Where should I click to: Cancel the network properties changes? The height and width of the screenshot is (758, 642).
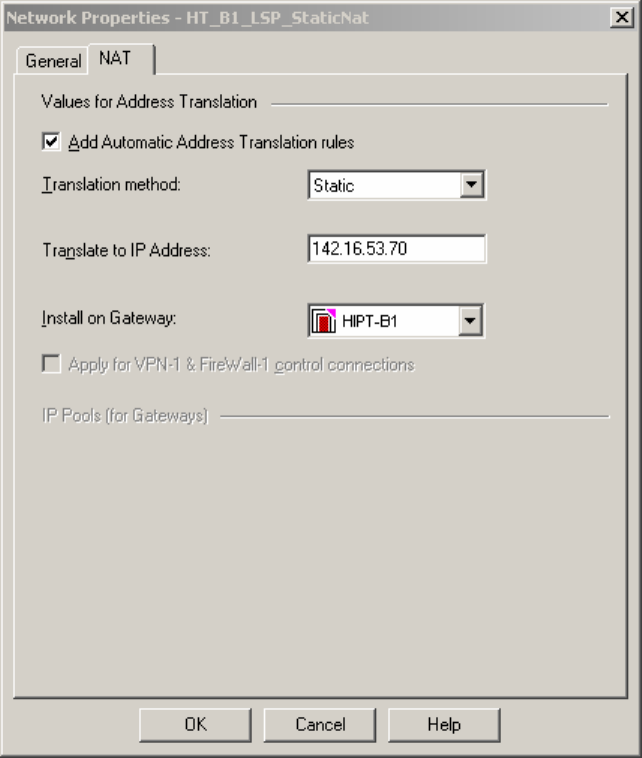pyautogui.click(x=319, y=725)
